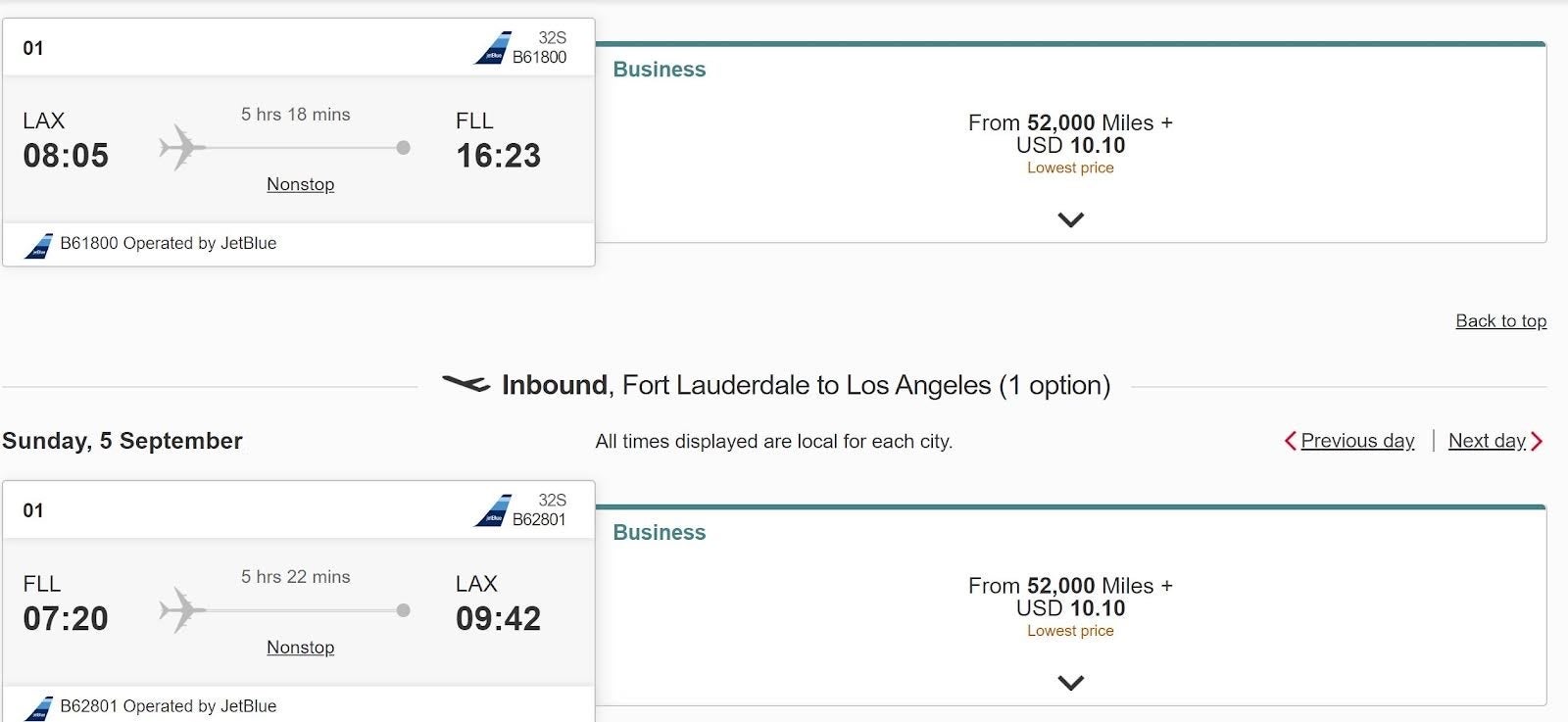Click the red right chevron after Next day
The width and height of the screenshot is (1568, 722).
(1535, 441)
